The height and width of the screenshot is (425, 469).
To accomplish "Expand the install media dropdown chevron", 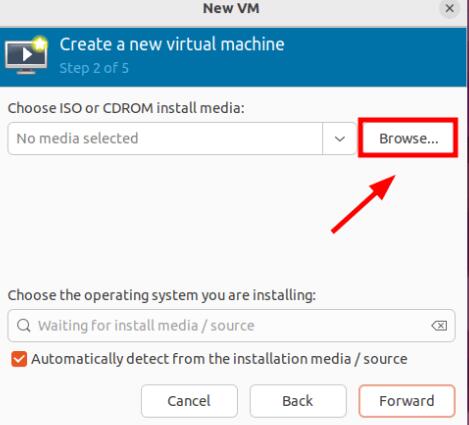I will (x=339, y=139).
